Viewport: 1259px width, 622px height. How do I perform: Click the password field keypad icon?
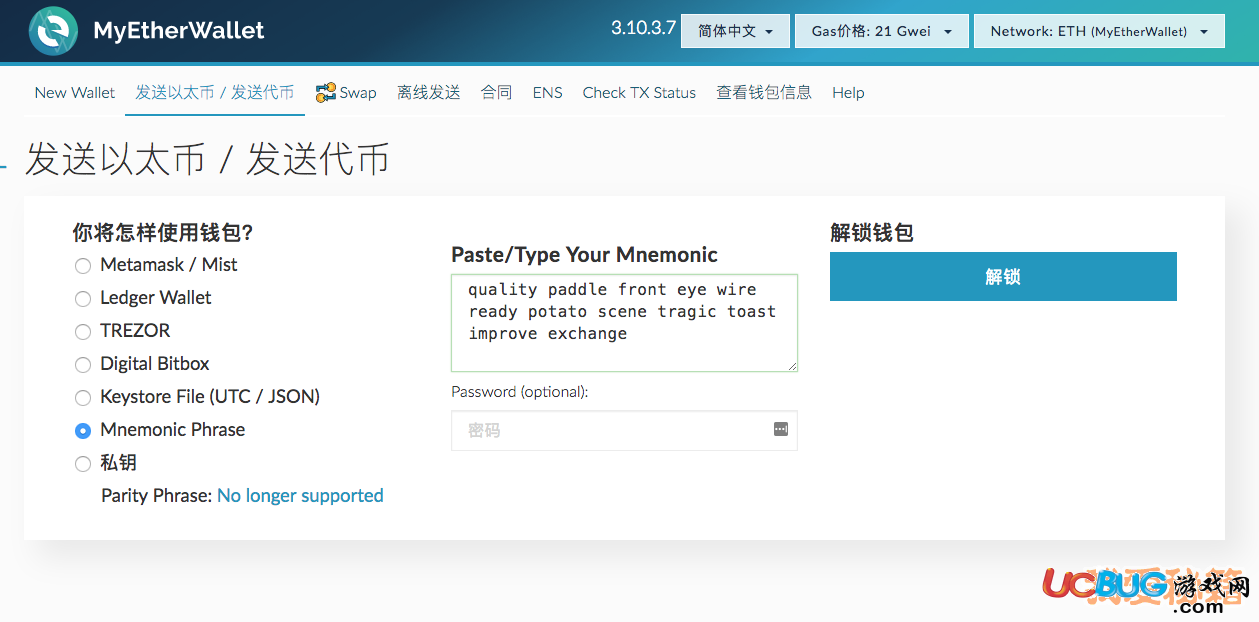781,429
